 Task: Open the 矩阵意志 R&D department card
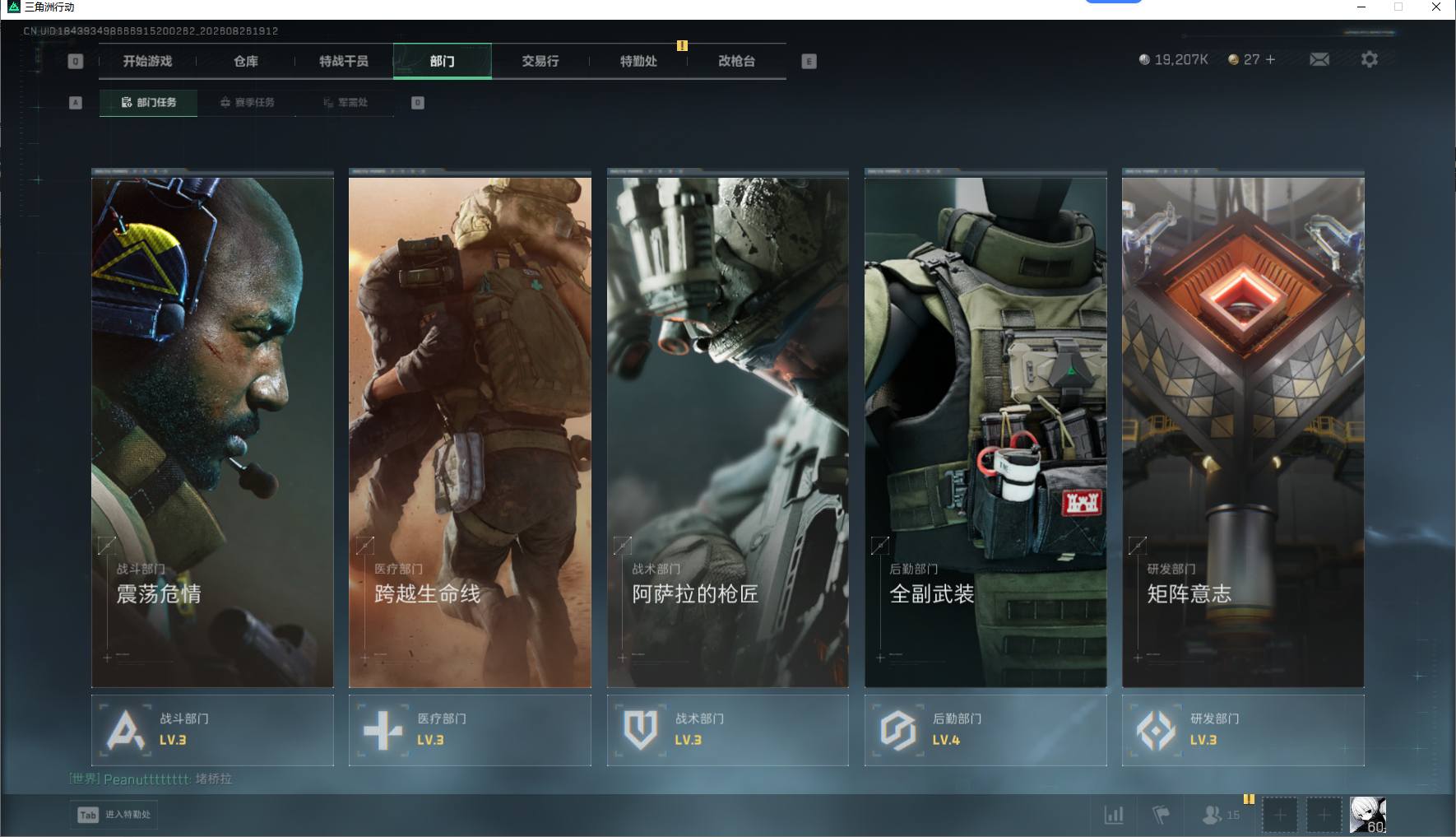click(1243, 432)
